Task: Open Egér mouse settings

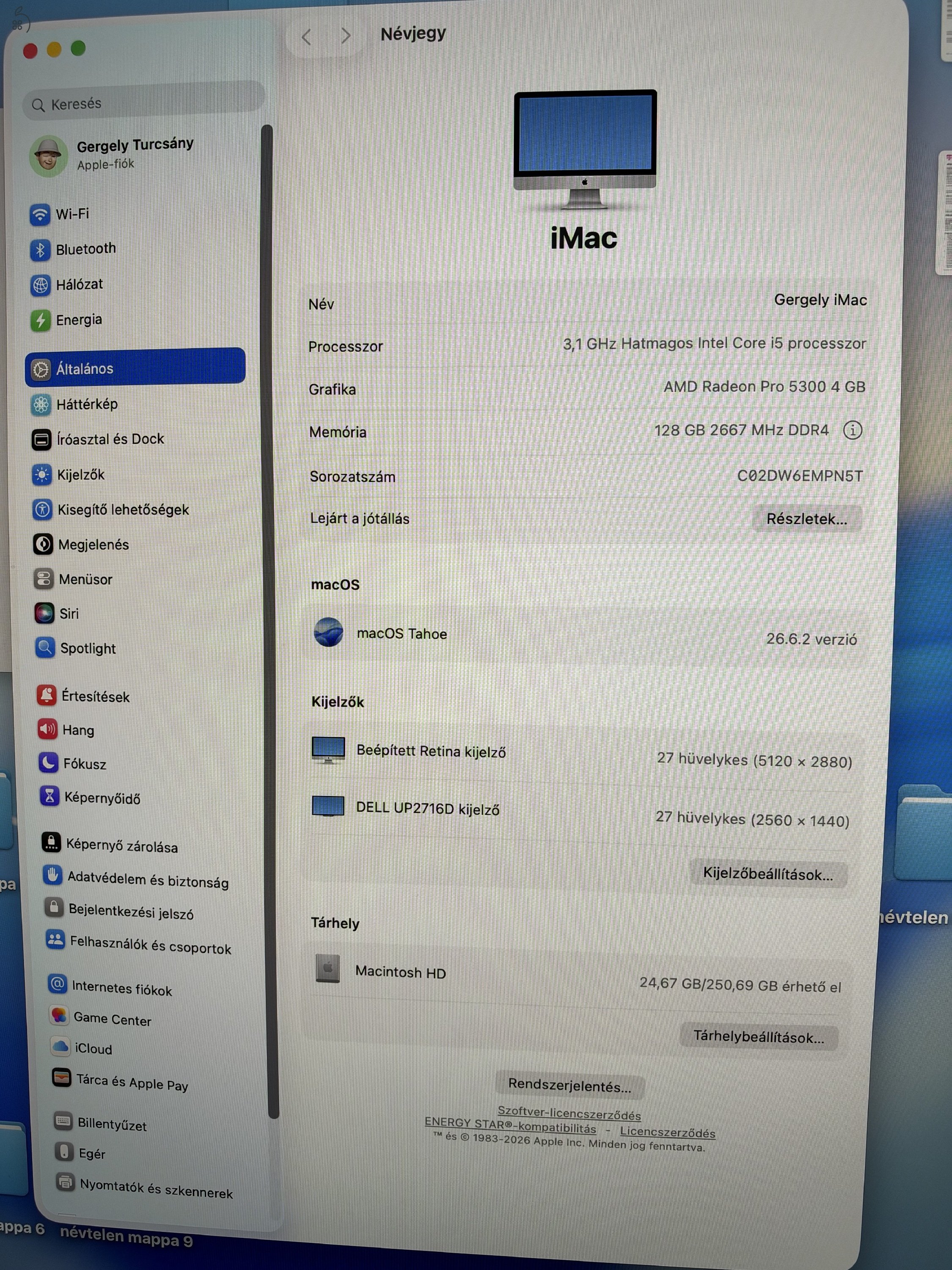Action: (80, 1152)
